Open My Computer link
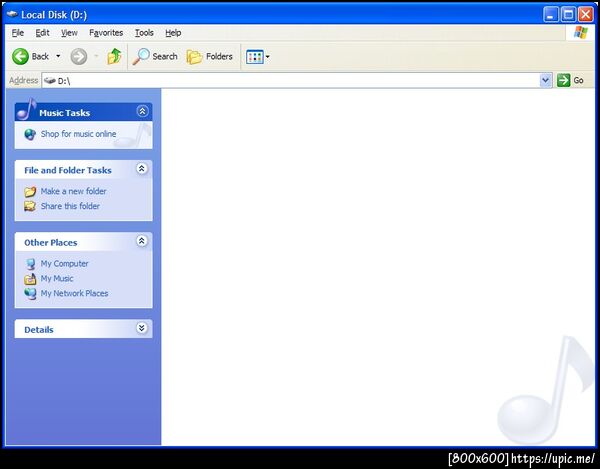Screen dimensions: 600x469 click(64, 264)
